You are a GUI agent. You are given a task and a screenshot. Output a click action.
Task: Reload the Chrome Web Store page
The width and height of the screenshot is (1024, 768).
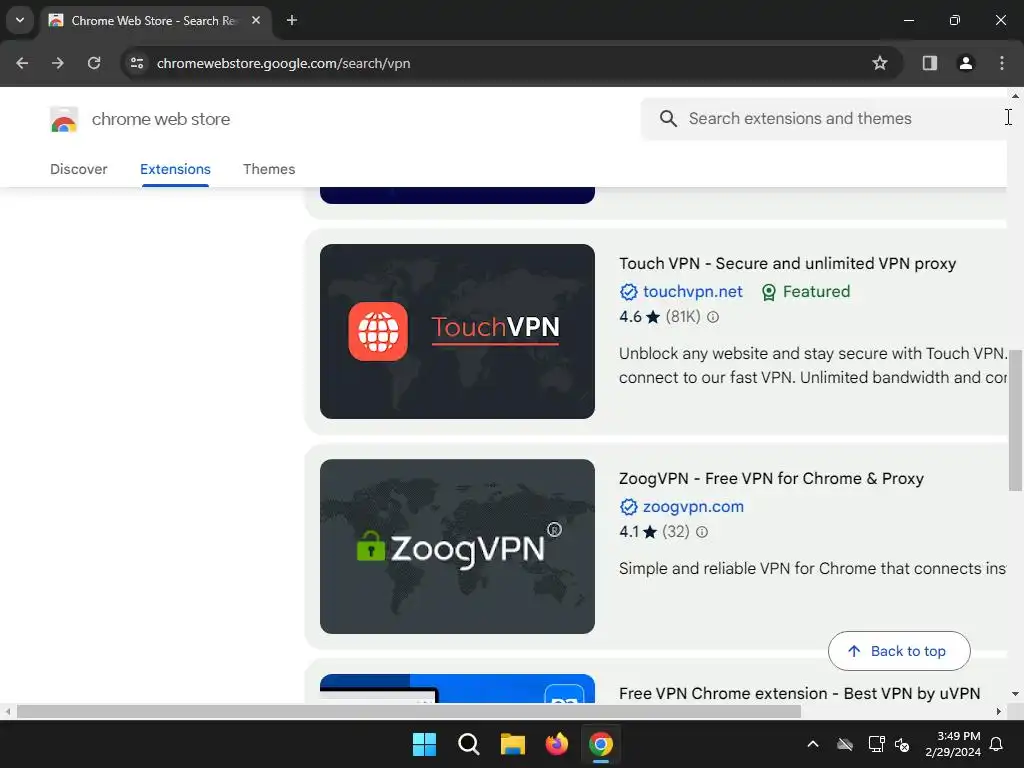click(x=94, y=63)
